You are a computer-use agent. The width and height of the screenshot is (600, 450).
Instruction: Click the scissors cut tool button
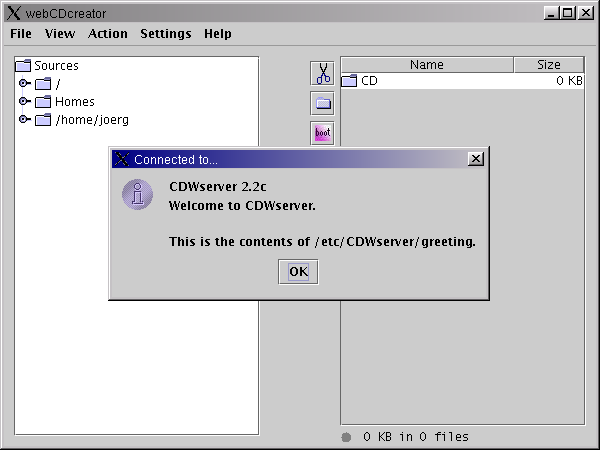point(322,73)
